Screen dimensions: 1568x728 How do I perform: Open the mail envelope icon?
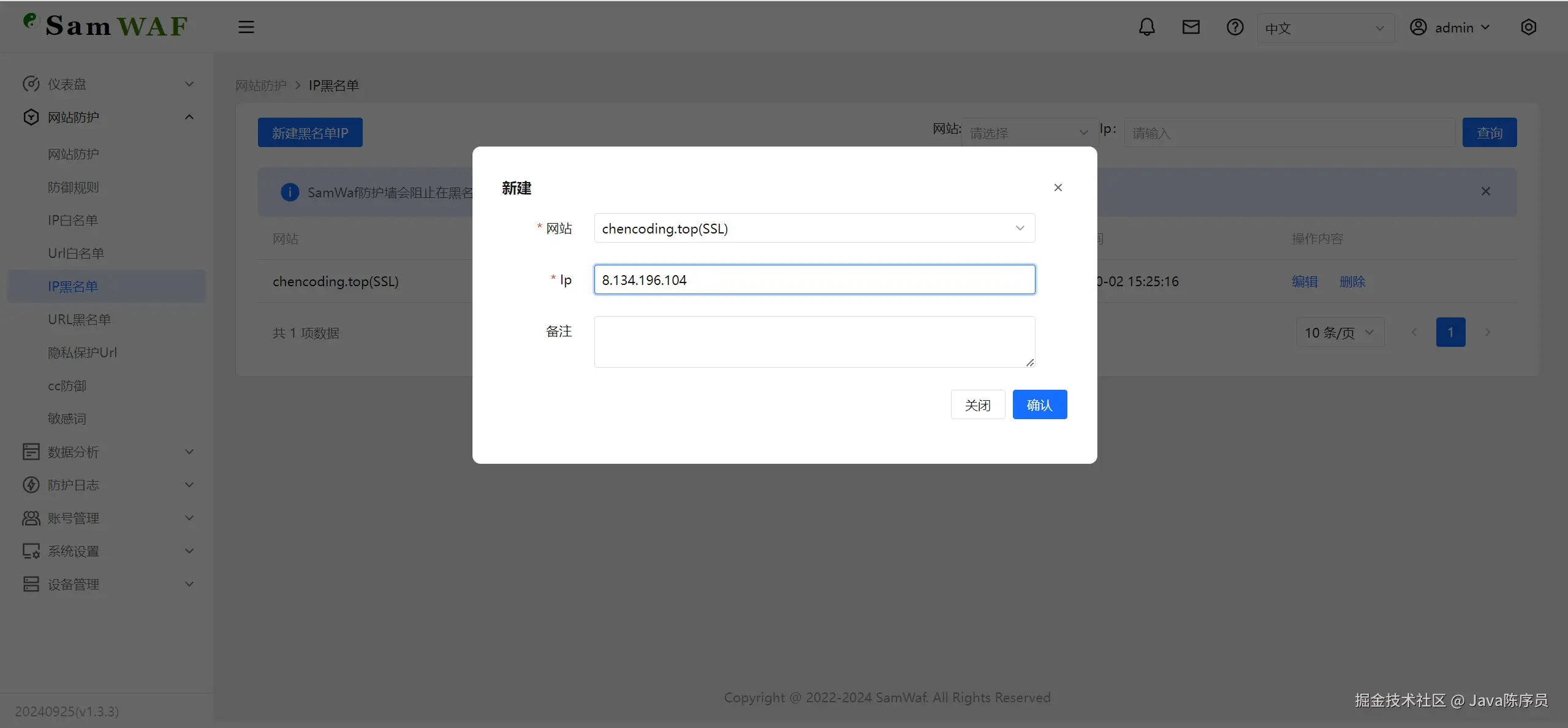click(1191, 27)
